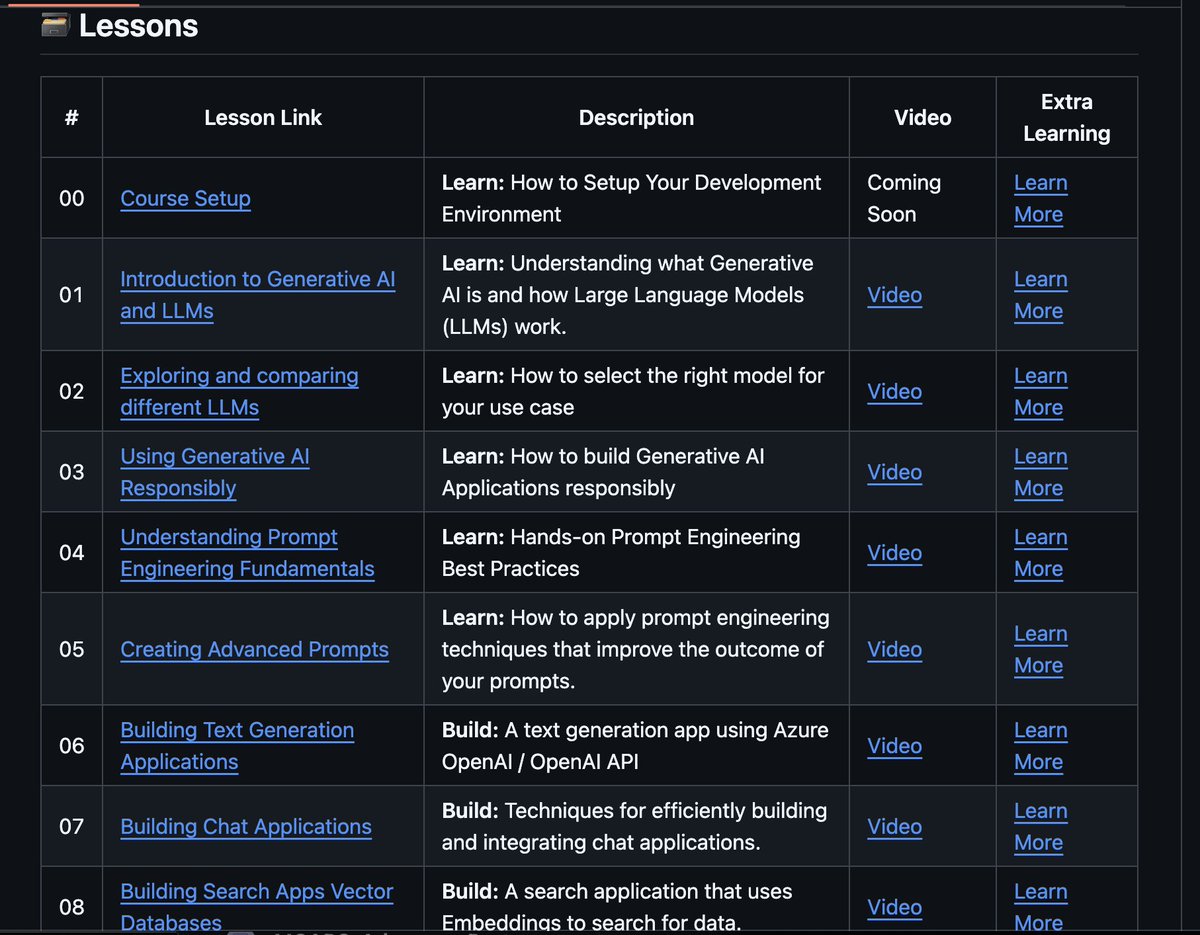Open Learn More in row 08
The width and height of the screenshot is (1200, 935).
[1041, 907]
